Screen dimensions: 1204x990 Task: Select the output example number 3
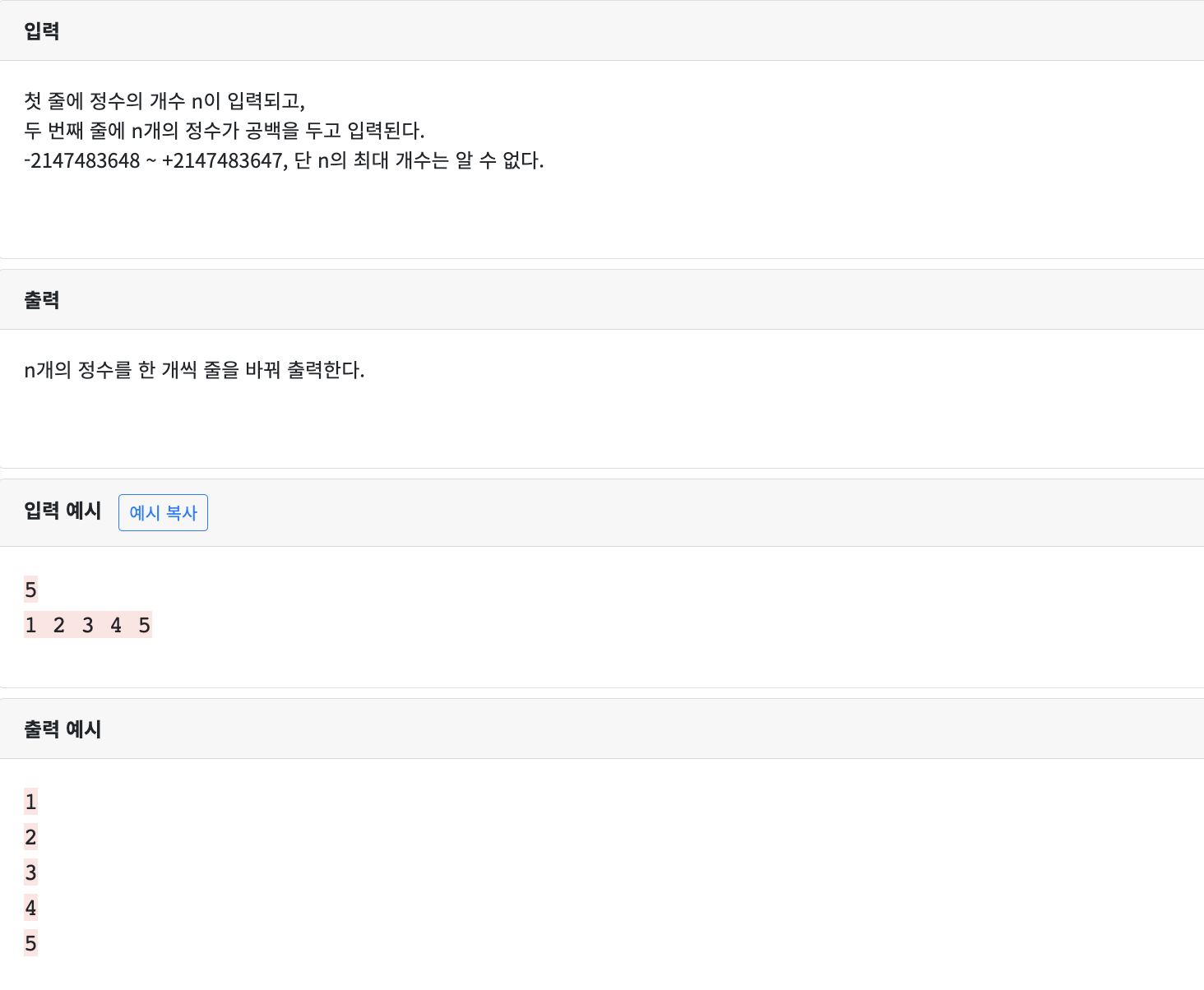coord(30,872)
